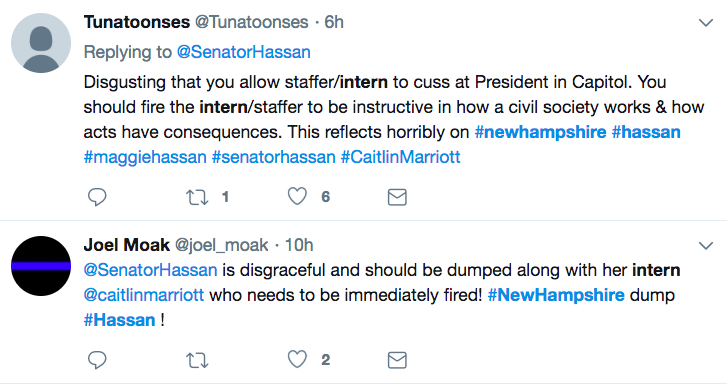The image size is (727, 386).
Task: Retweet the Tunatoonses tweet
Action: [x=197, y=197]
